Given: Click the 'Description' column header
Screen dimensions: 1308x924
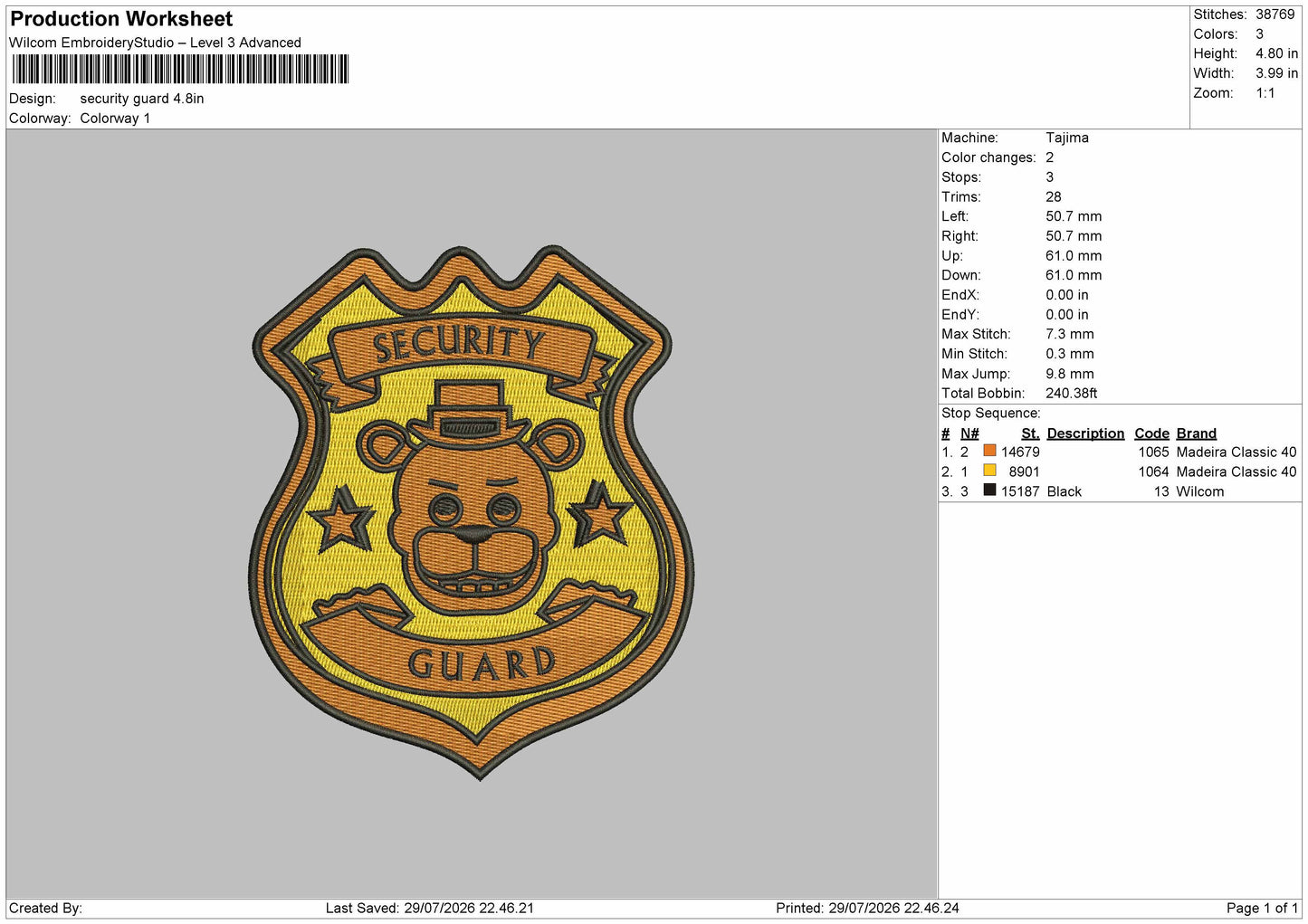Looking at the screenshot, I should point(1085,433).
